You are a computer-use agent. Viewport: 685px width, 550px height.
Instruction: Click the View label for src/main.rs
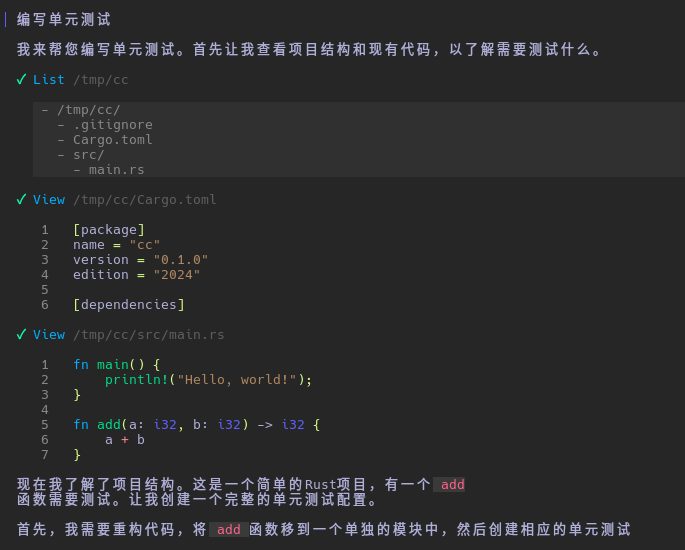[48, 334]
